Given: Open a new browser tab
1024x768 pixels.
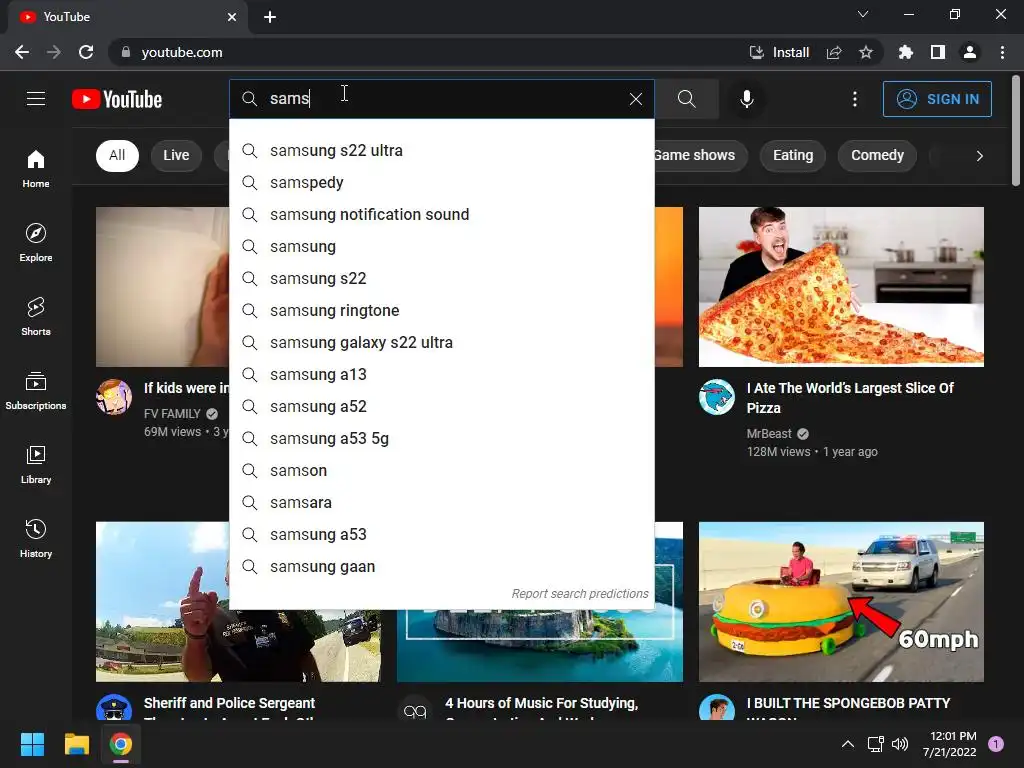Looking at the screenshot, I should (270, 17).
